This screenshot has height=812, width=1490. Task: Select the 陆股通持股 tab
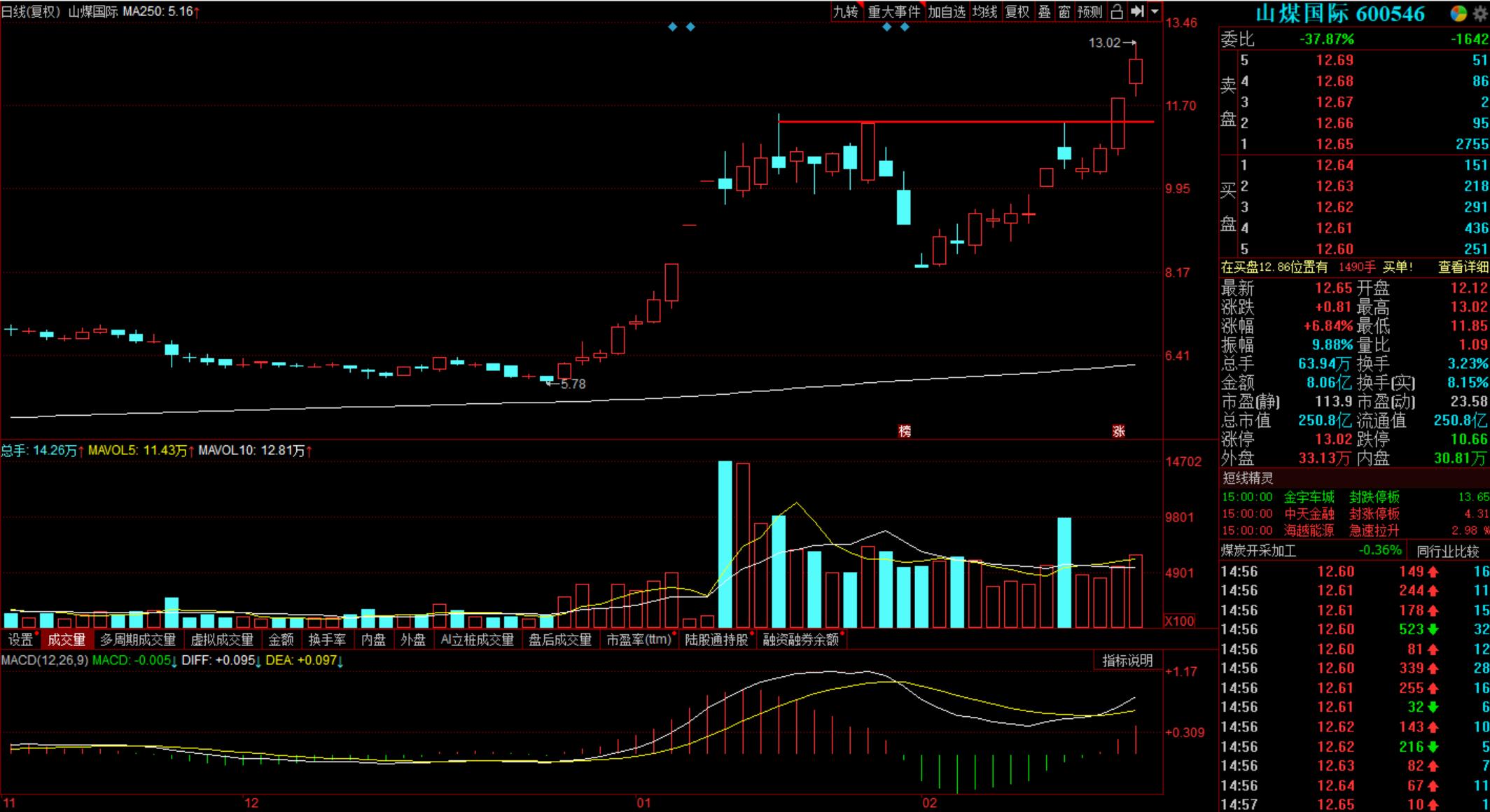pyautogui.click(x=716, y=640)
